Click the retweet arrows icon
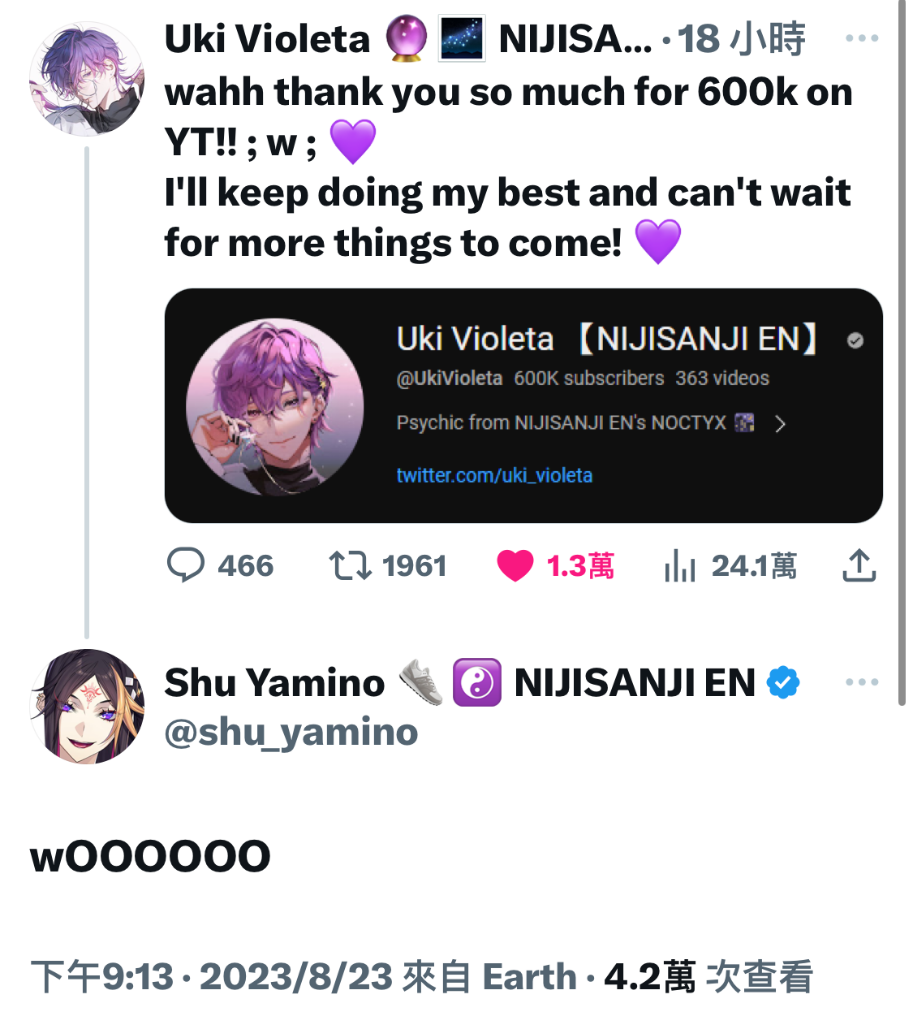Viewport: 913px width, 1024px height. [350, 566]
